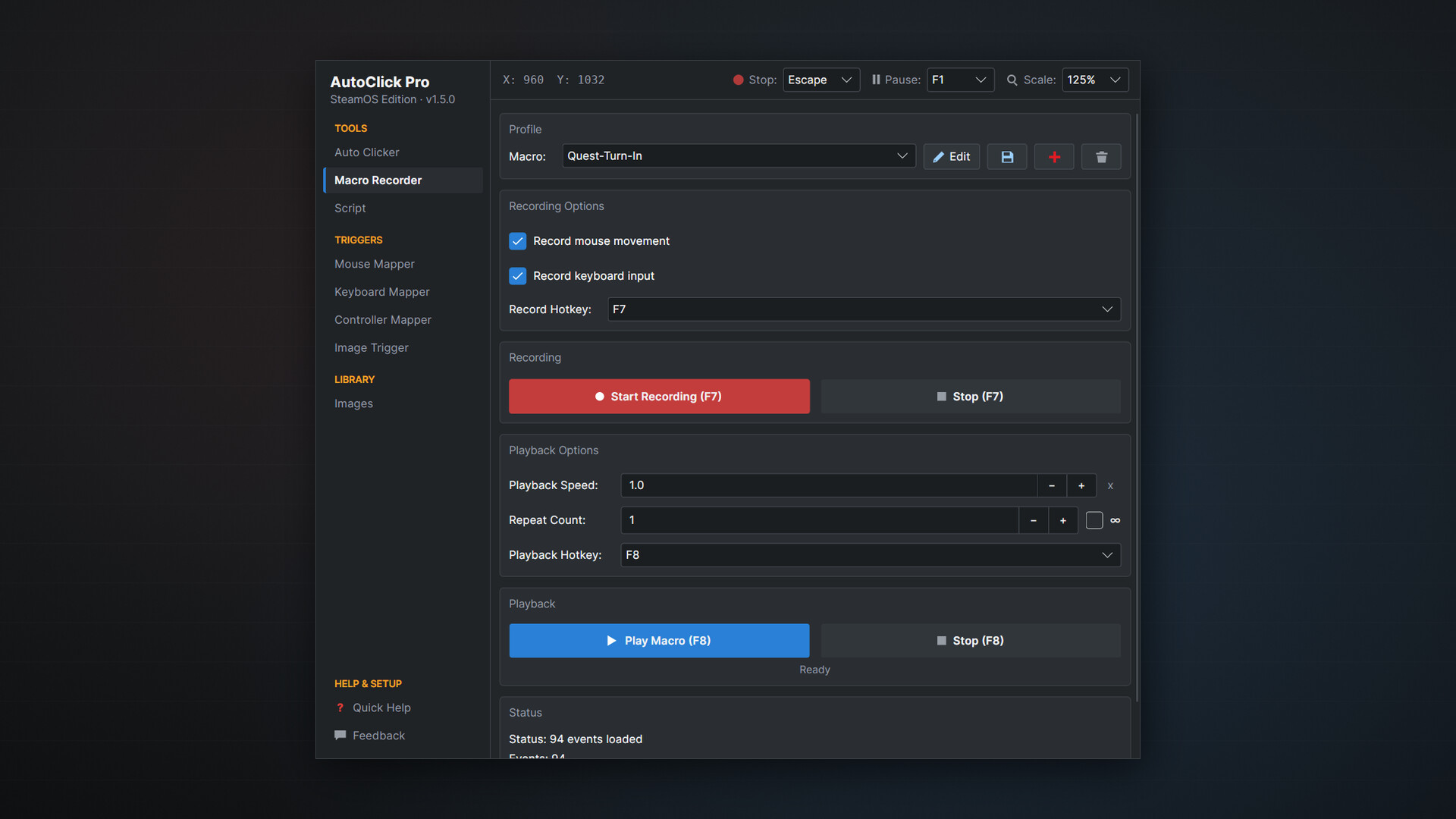
Task: Click the 'Ready' playback status text
Action: (x=814, y=670)
